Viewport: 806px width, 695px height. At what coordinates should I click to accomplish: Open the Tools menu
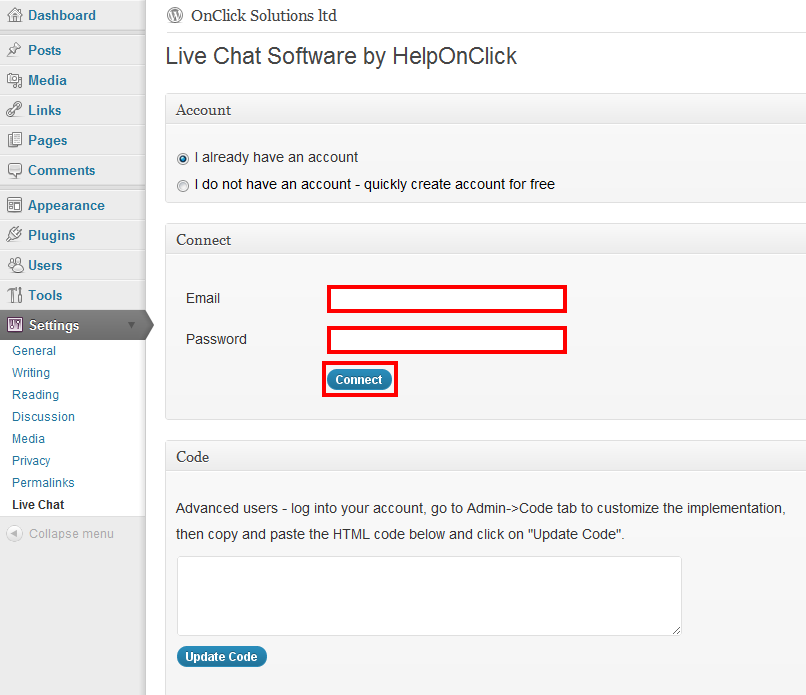[x=45, y=295]
